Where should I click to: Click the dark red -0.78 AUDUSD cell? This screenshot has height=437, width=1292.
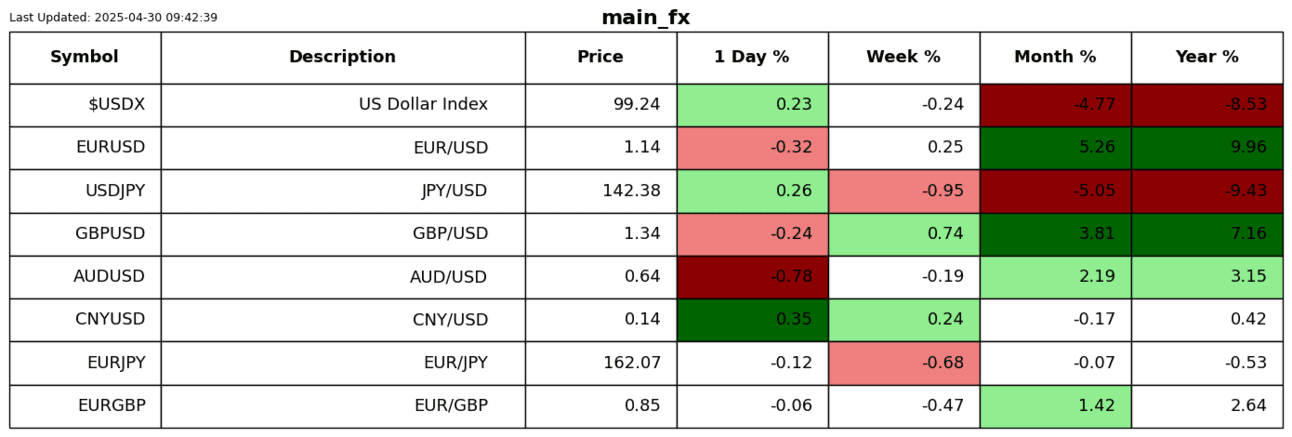pos(752,277)
